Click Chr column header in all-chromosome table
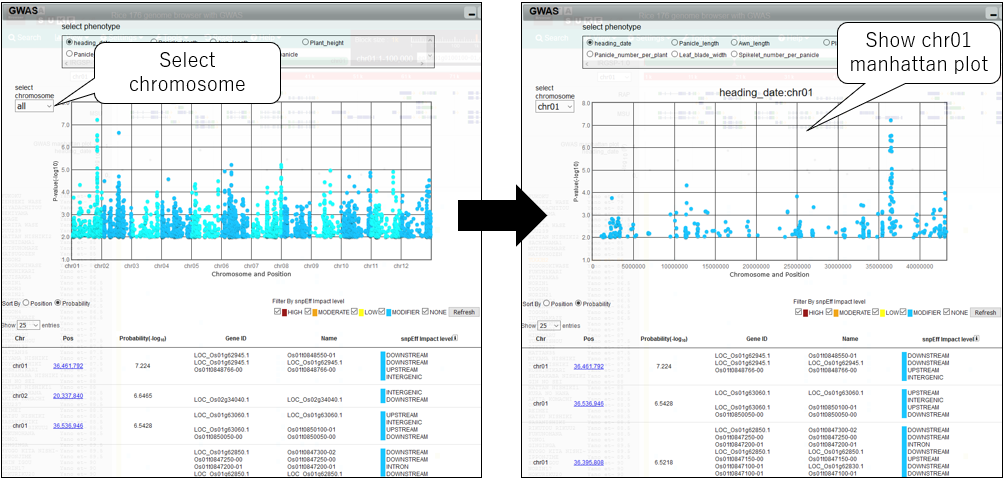The width and height of the screenshot is (1005, 480). pyautogui.click(x=20, y=338)
